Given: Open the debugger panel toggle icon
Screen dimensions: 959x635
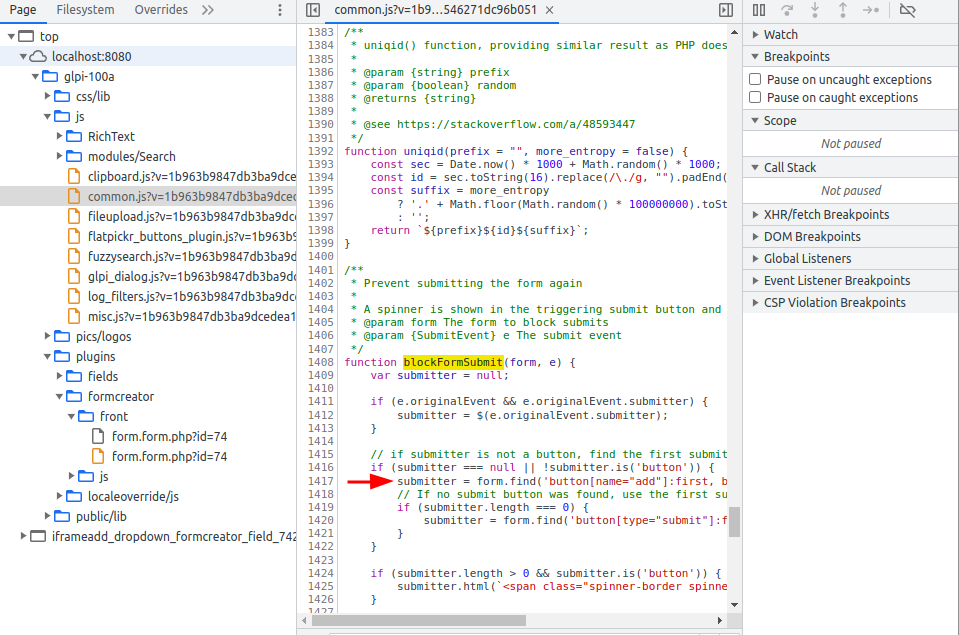Looking at the screenshot, I should pos(724,9).
